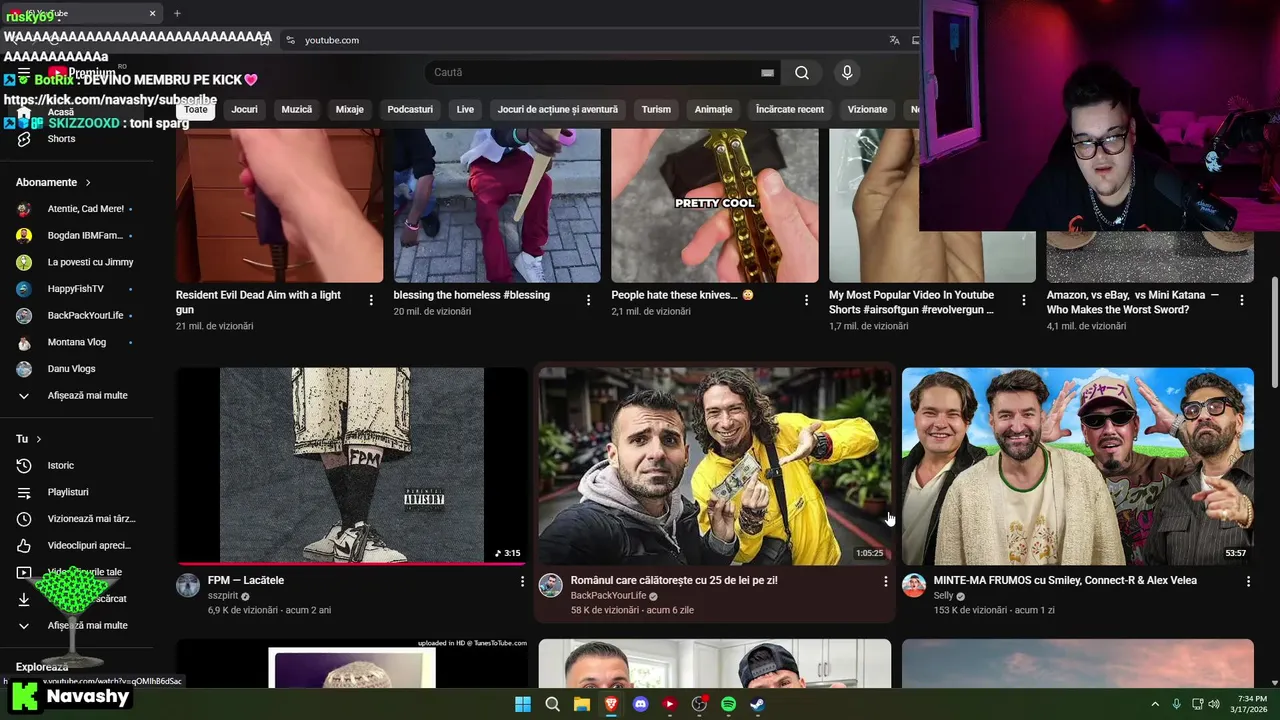The width and height of the screenshot is (1280, 720).
Task: Open the on-screen keyboard icon in search box
Action: [767, 72]
